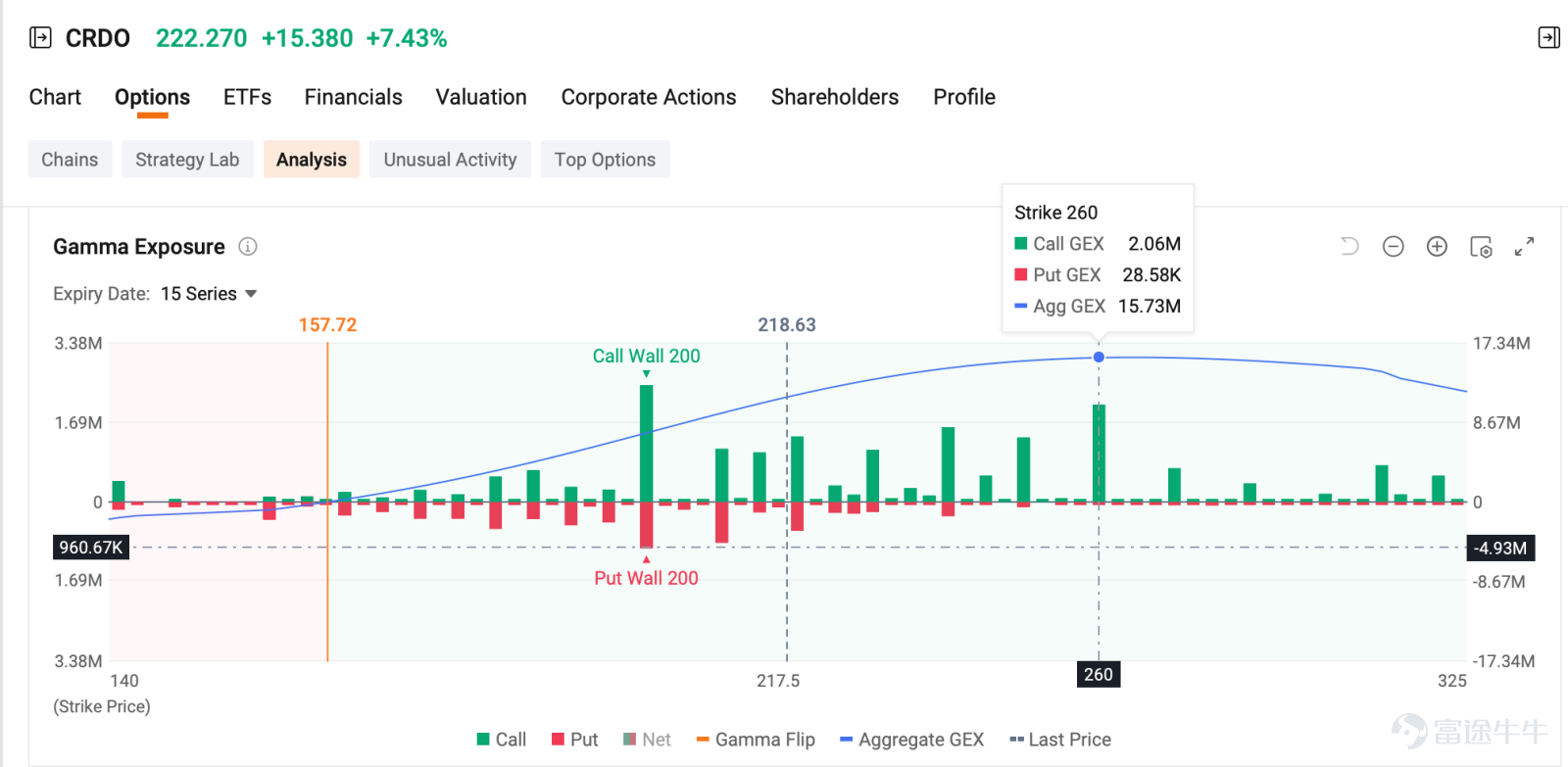Collapse the left panel icon beside CRDO
This screenshot has width=1568, height=767.
[x=40, y=38]
